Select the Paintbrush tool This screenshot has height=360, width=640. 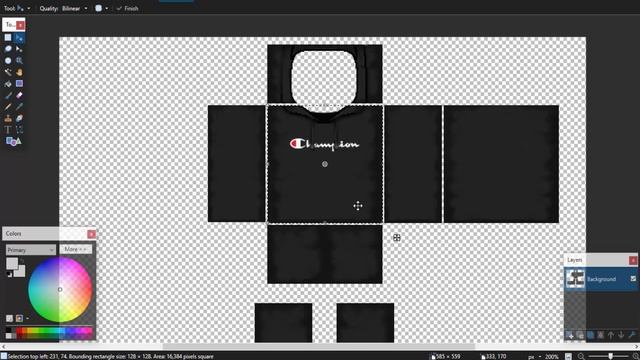tap(8, 95)
